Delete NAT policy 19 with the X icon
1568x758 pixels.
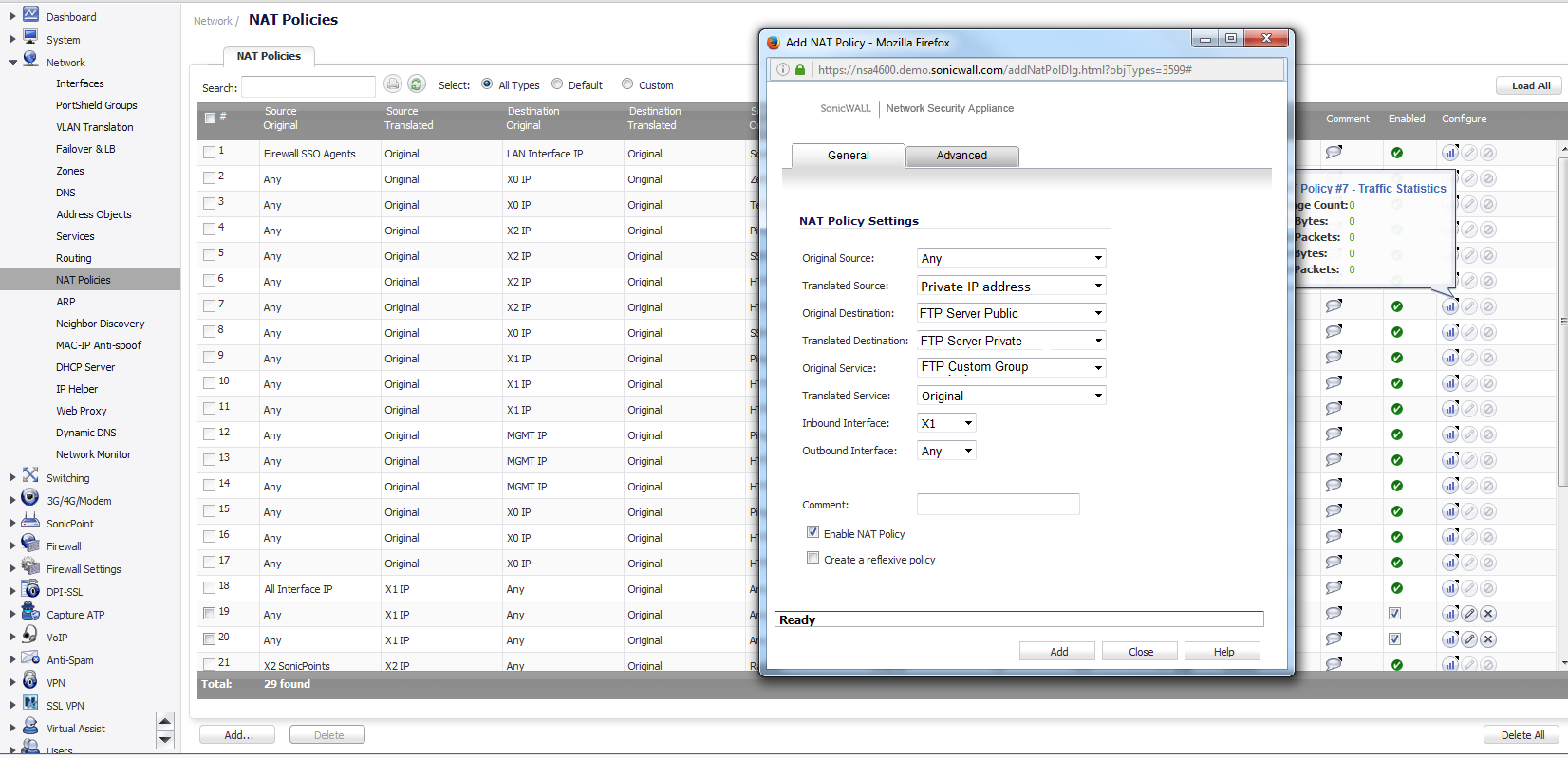tap(1488, 614)
